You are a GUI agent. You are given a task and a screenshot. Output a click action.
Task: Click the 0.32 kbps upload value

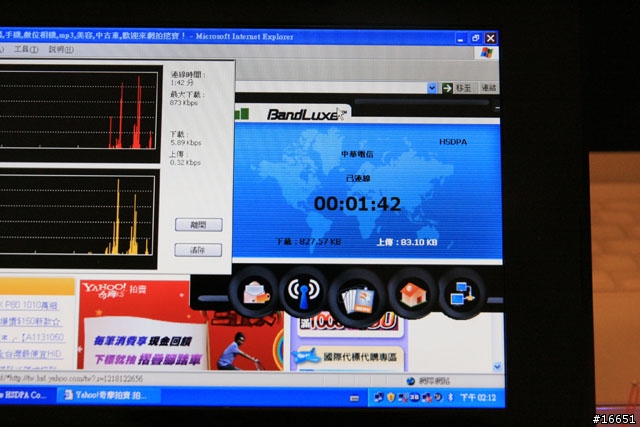click(x=186, y=162)
